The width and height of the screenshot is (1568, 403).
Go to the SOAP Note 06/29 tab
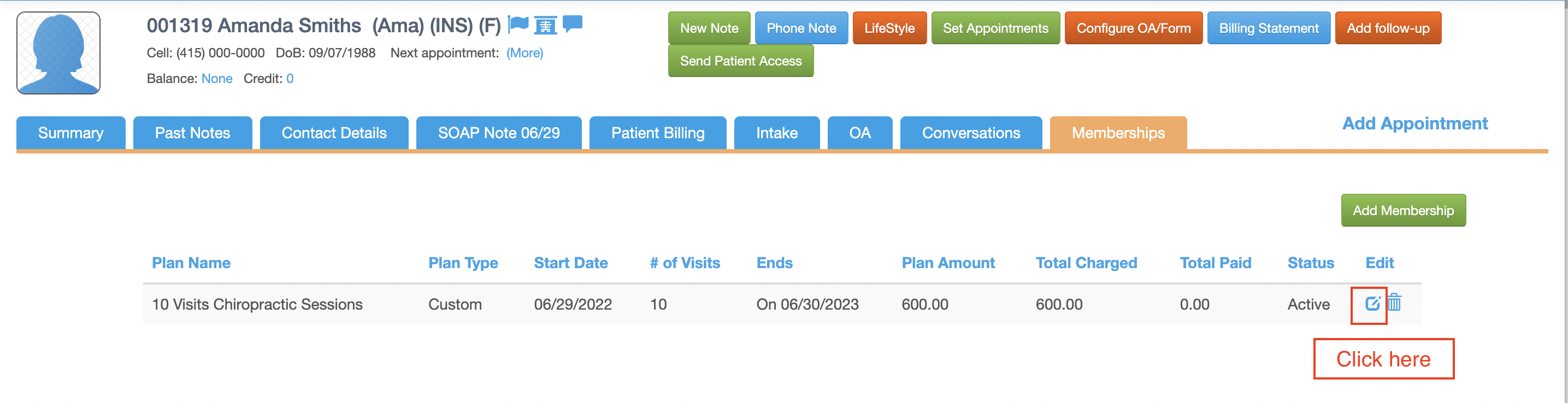tap(498, 133)
